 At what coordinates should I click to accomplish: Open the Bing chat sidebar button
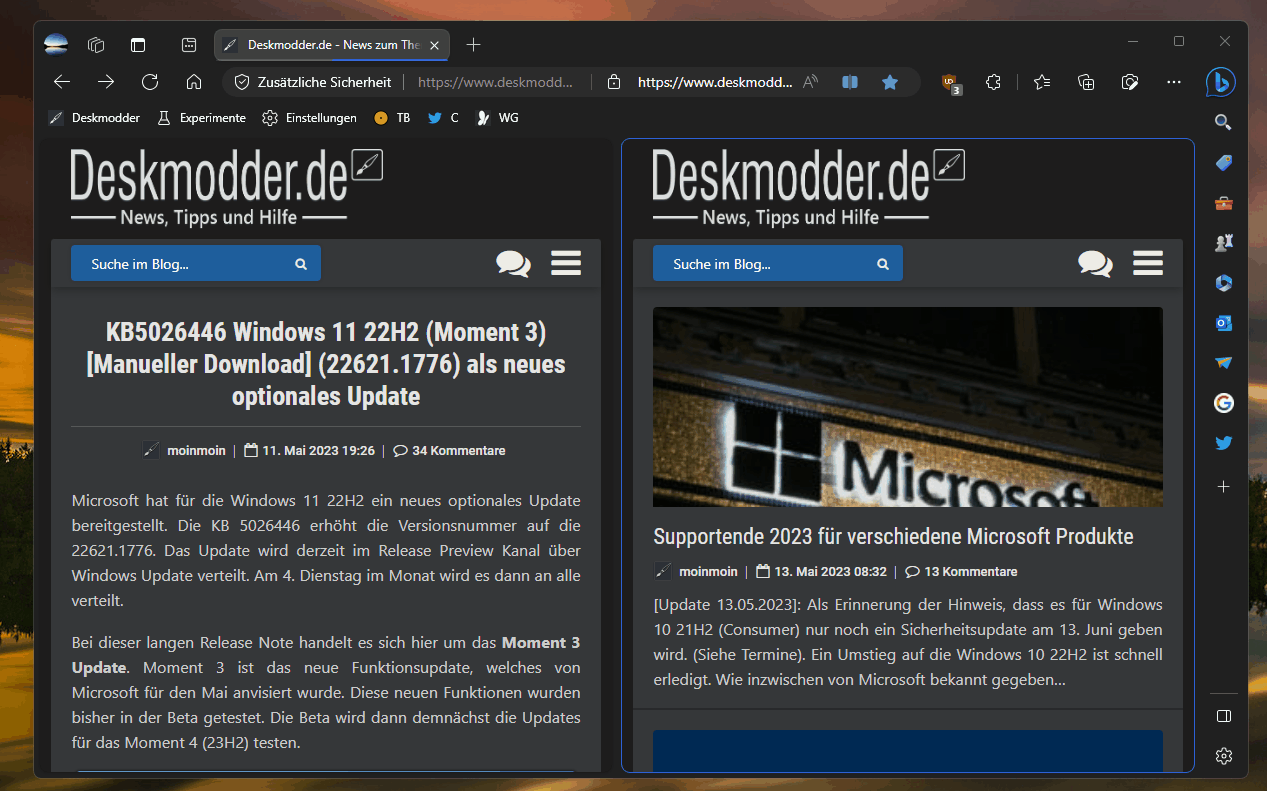pyautogui.click(x=1220, y=82)
